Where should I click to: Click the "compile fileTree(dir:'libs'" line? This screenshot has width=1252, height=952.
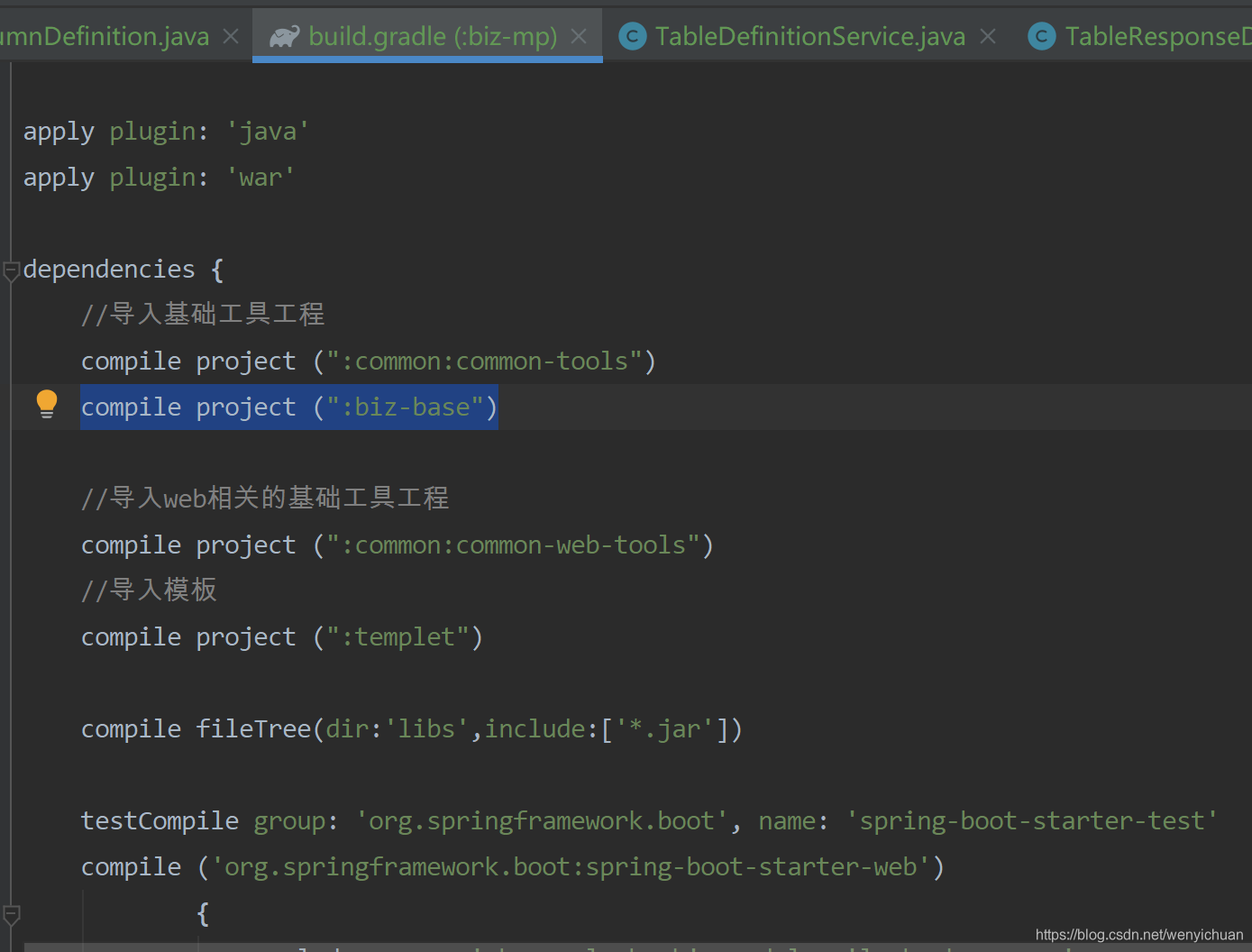[x=412, y=729]
